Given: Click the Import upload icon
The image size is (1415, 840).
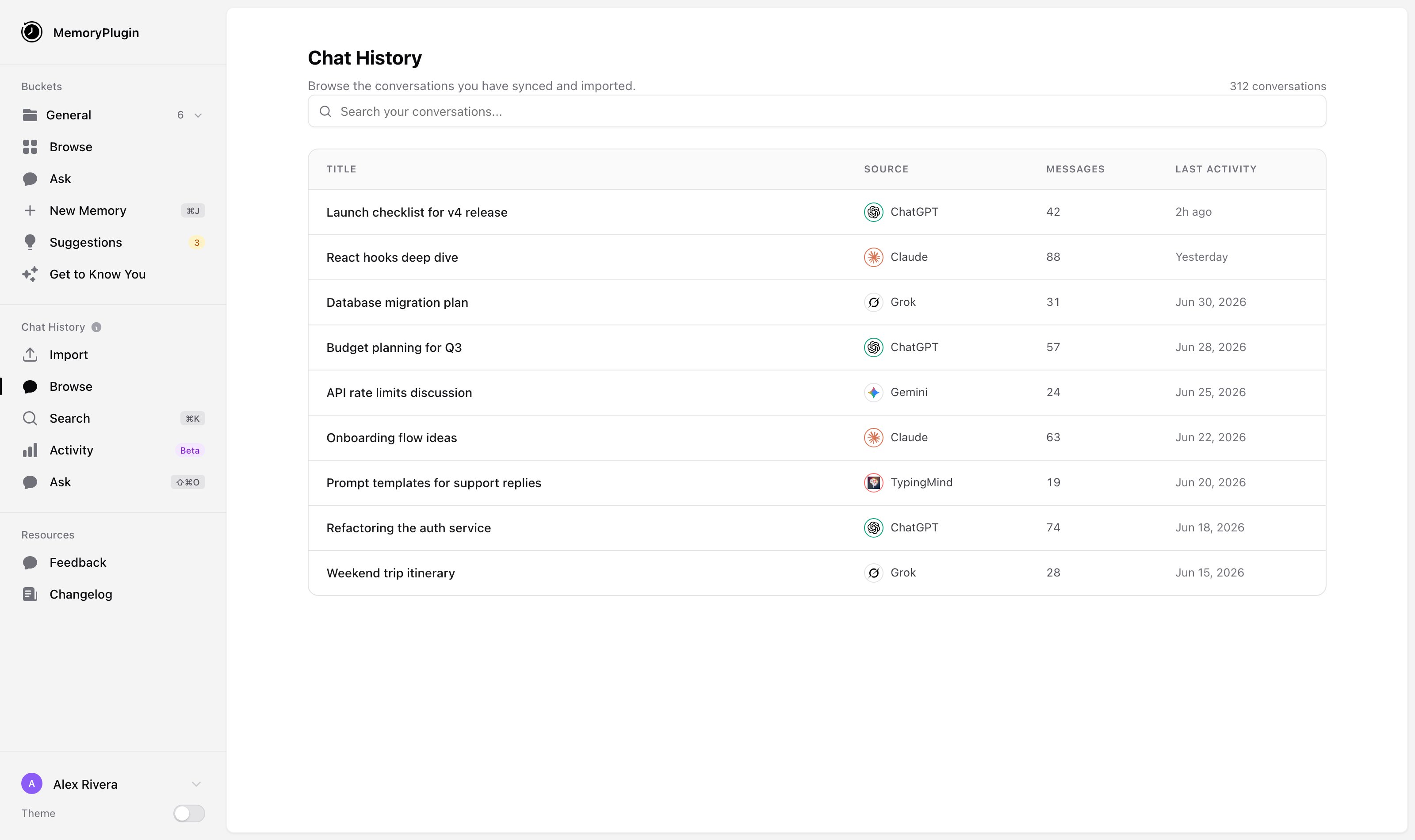Looking at the screenshot, I should click(x=30, y=355).
